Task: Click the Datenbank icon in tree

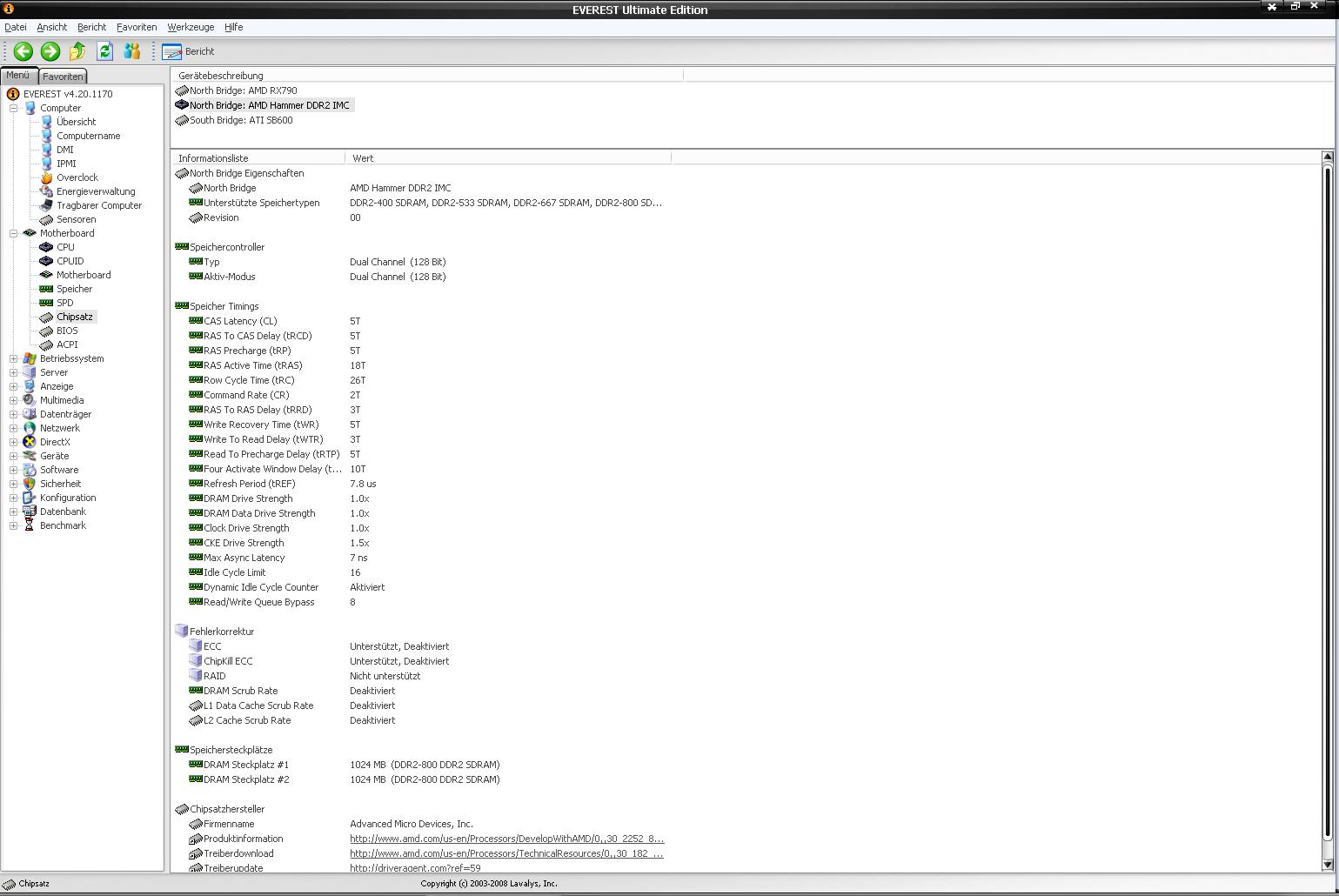Action: click(30, 512)
